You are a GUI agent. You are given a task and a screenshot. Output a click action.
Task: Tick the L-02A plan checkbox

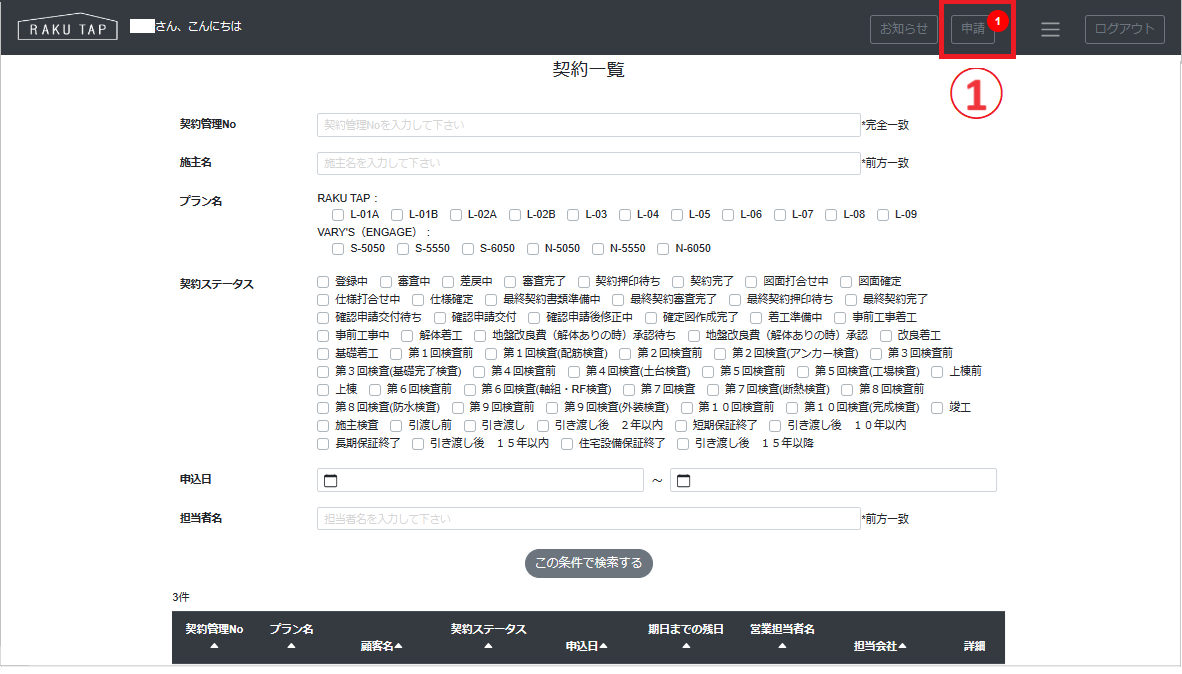[455, 215]
